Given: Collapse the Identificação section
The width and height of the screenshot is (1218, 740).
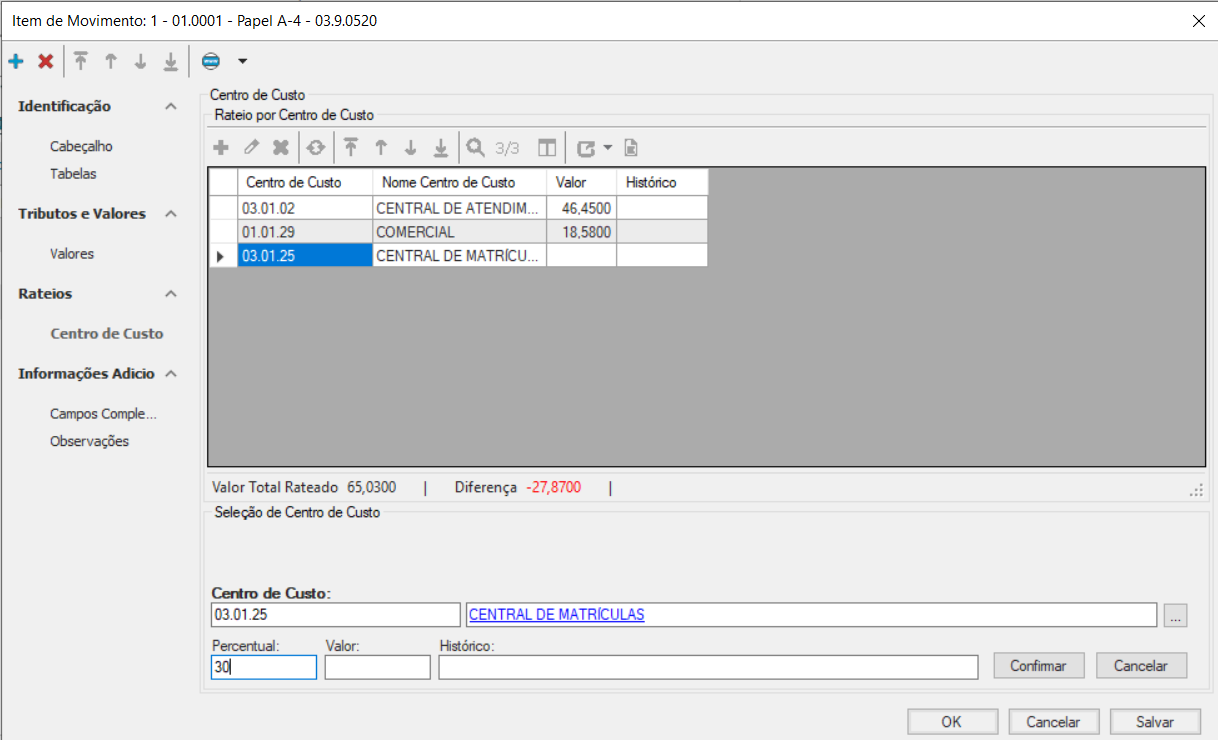Looking at the screenshot, I should point(171,107).
